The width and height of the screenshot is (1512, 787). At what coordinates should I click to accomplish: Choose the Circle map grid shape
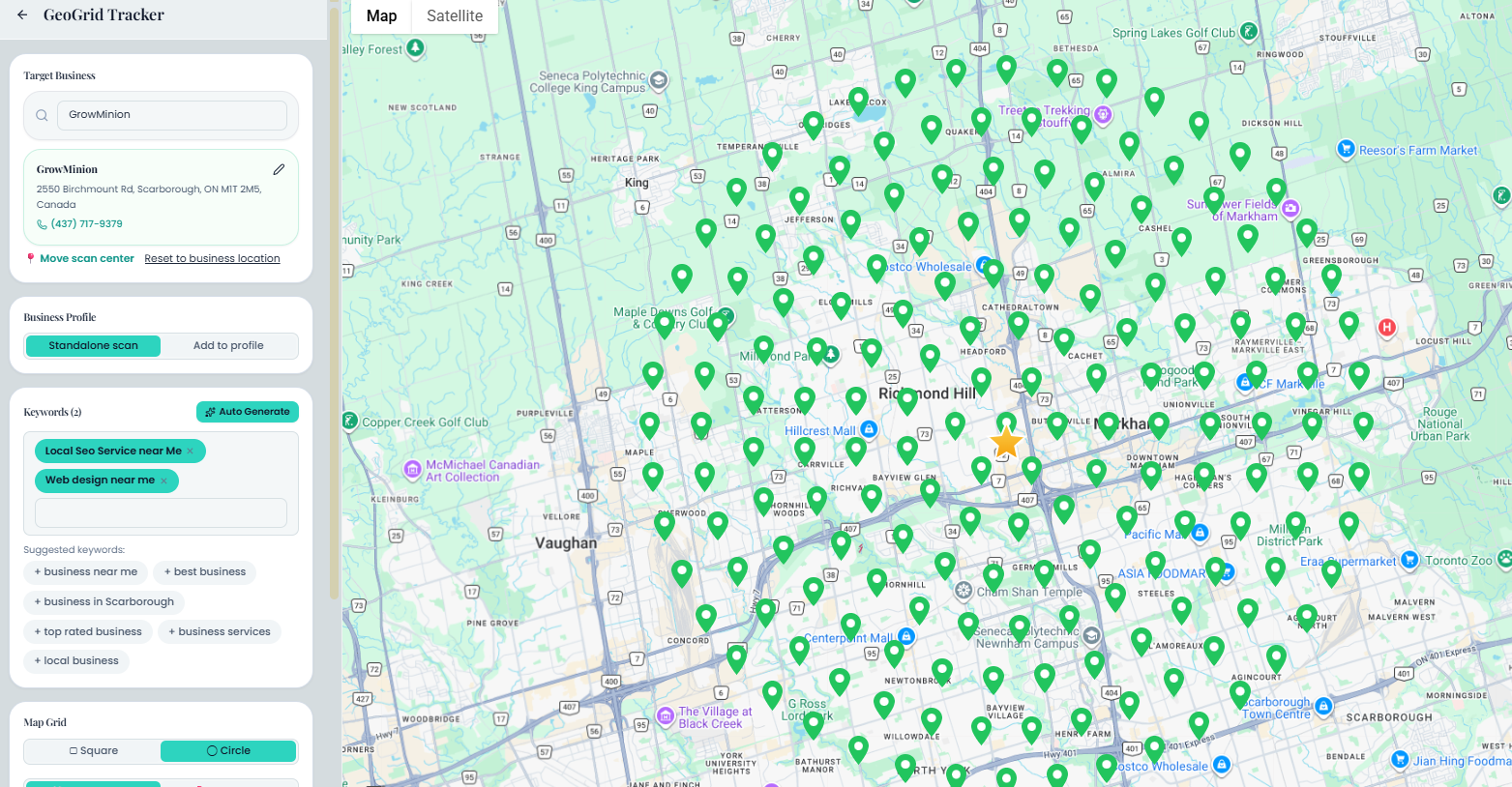pyautogui.click(x=228, y=750)
